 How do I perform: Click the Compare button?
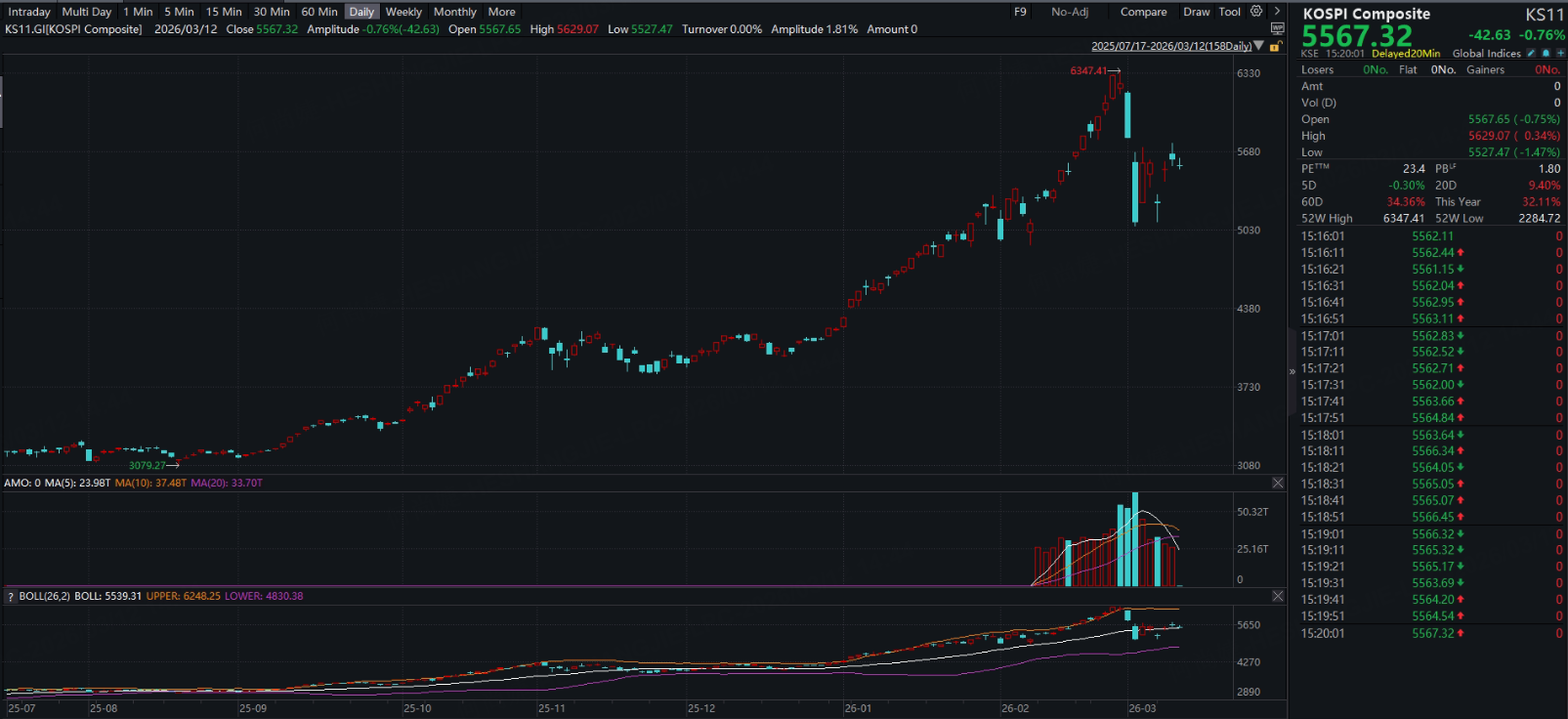1143,12
